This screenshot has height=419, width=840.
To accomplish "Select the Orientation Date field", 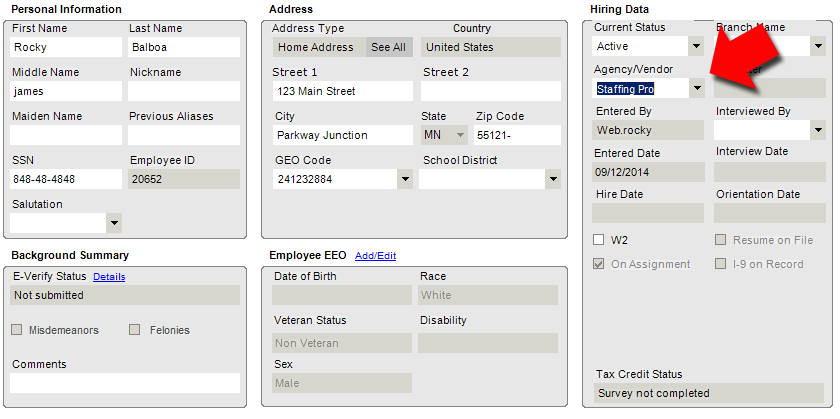I will tap(770, 213).
